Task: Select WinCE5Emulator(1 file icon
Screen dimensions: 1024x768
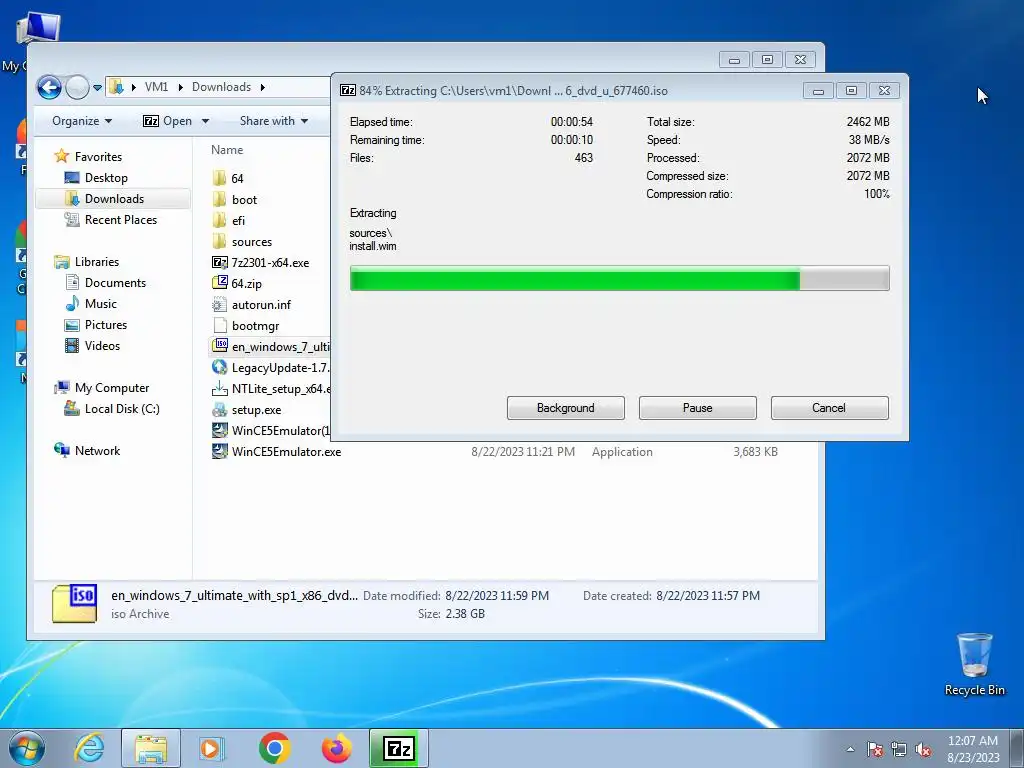Action: click(x=219, y=430)
